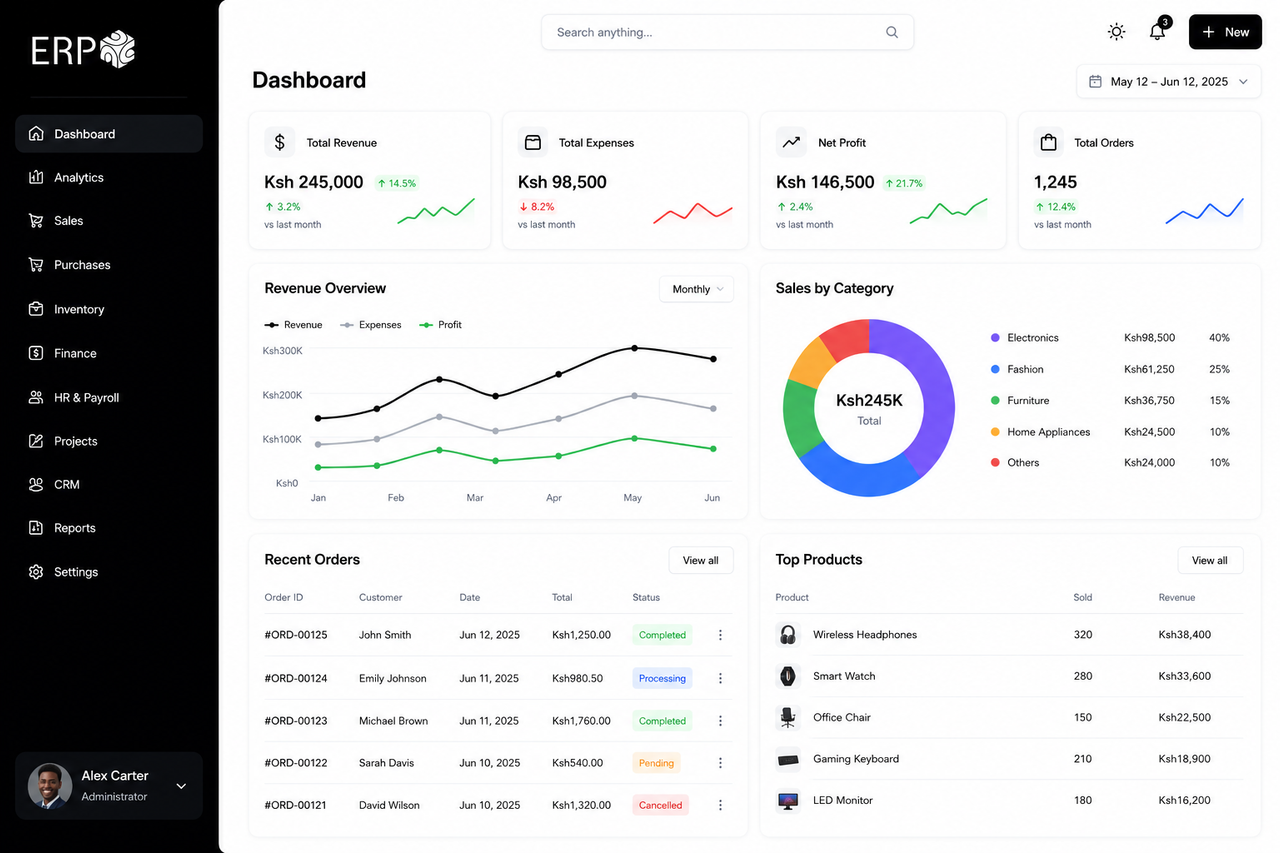The height and width of the screenshot is (853, 1280).
Task: Click the New button
Action: coord(1225,32)
